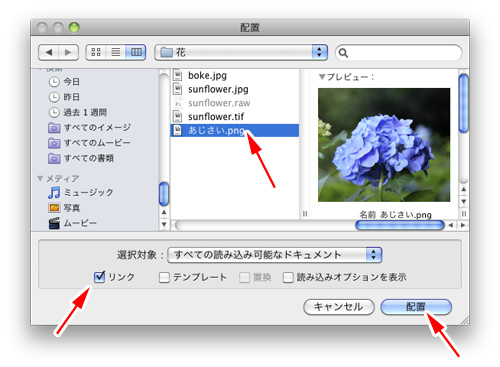Click the horizontal scrollbar right arrow

coord(463,225)
